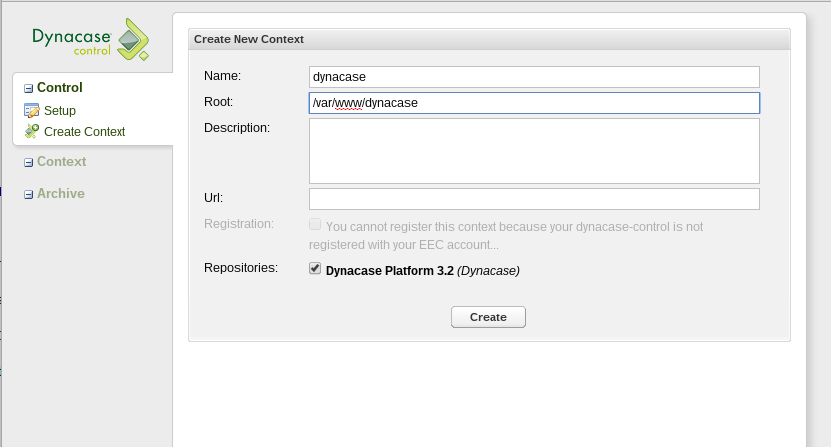Click the Dynacase control logo
The height and width of the screenshot is (447, 831).
coord(91,39)
